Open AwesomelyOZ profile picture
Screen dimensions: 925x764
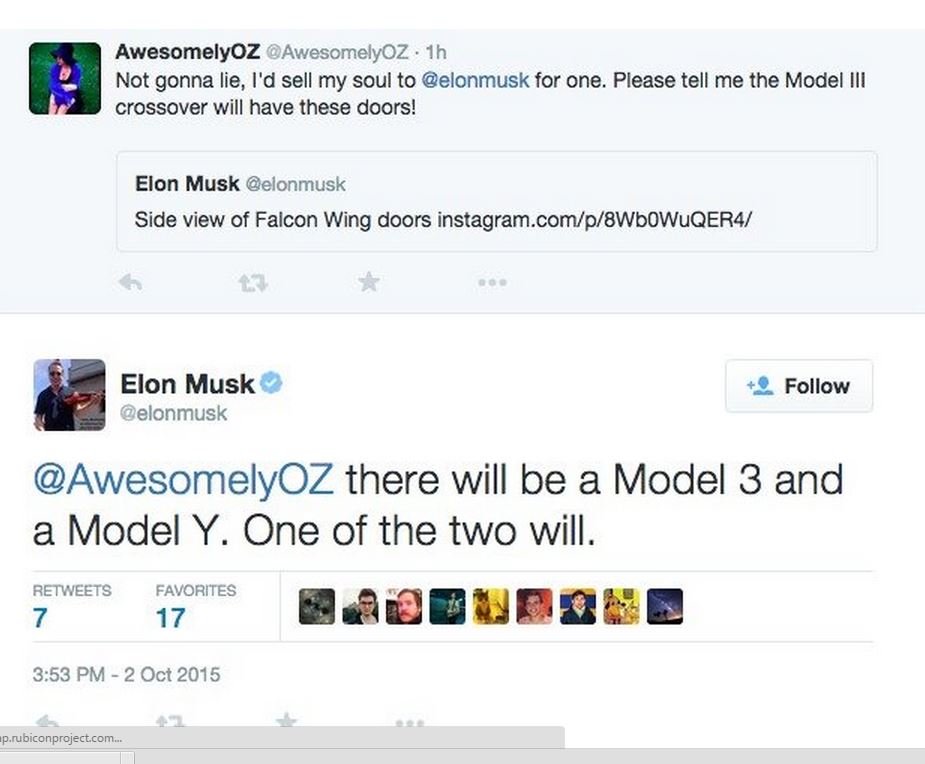(65, 78)
